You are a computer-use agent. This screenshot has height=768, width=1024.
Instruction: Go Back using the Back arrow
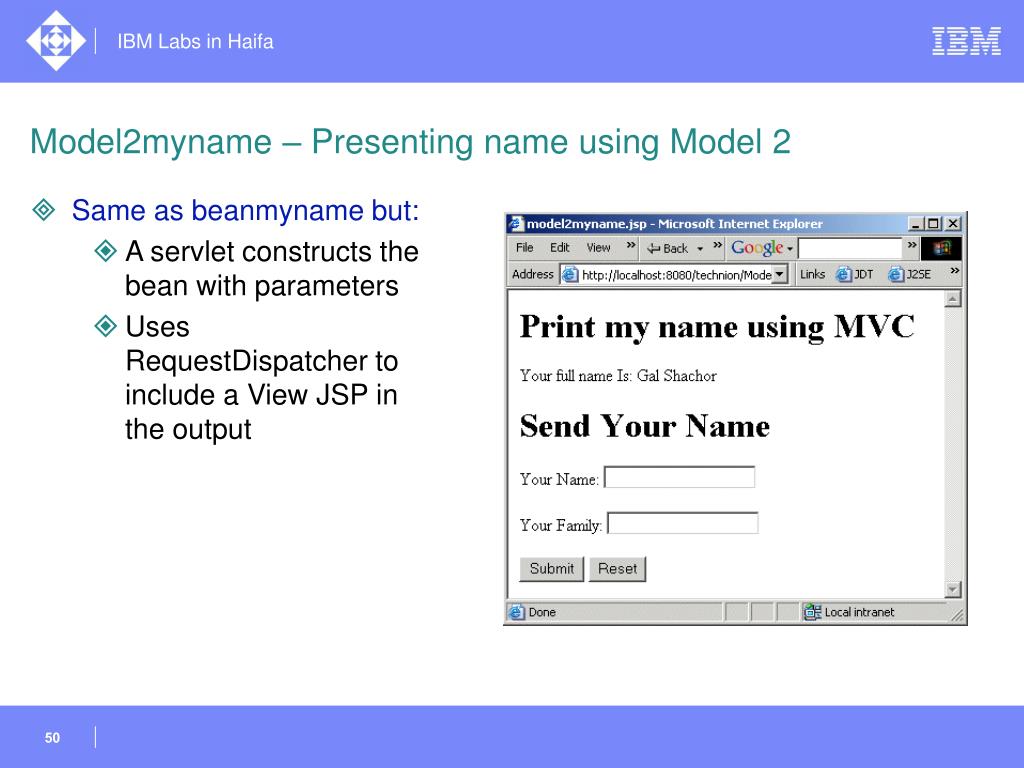(667, 248)
